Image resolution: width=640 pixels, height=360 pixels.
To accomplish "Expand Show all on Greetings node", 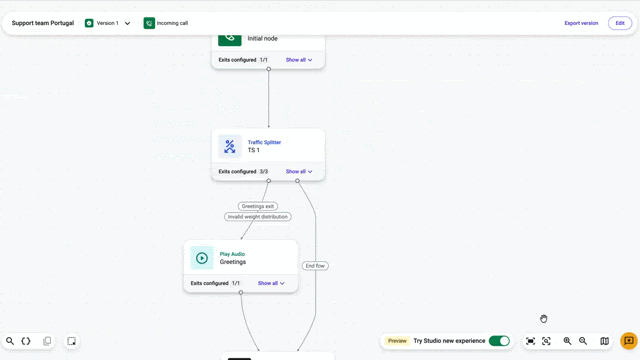I will pyautogui.click(x=271, y=283).
